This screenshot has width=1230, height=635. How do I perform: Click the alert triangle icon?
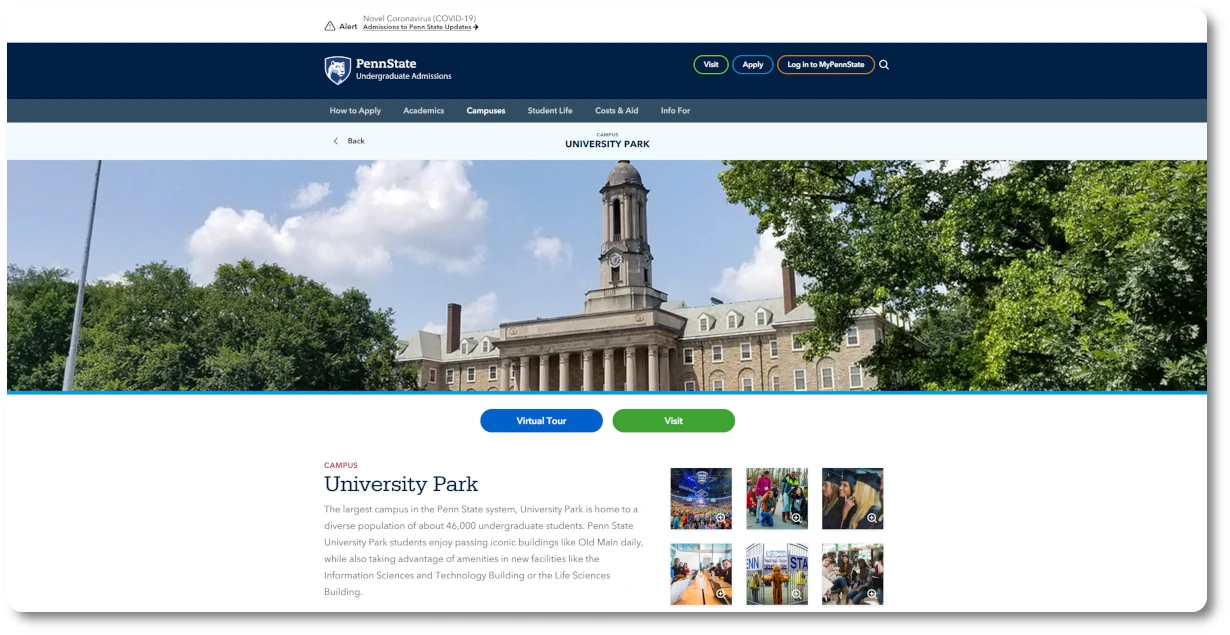(330, 26)
